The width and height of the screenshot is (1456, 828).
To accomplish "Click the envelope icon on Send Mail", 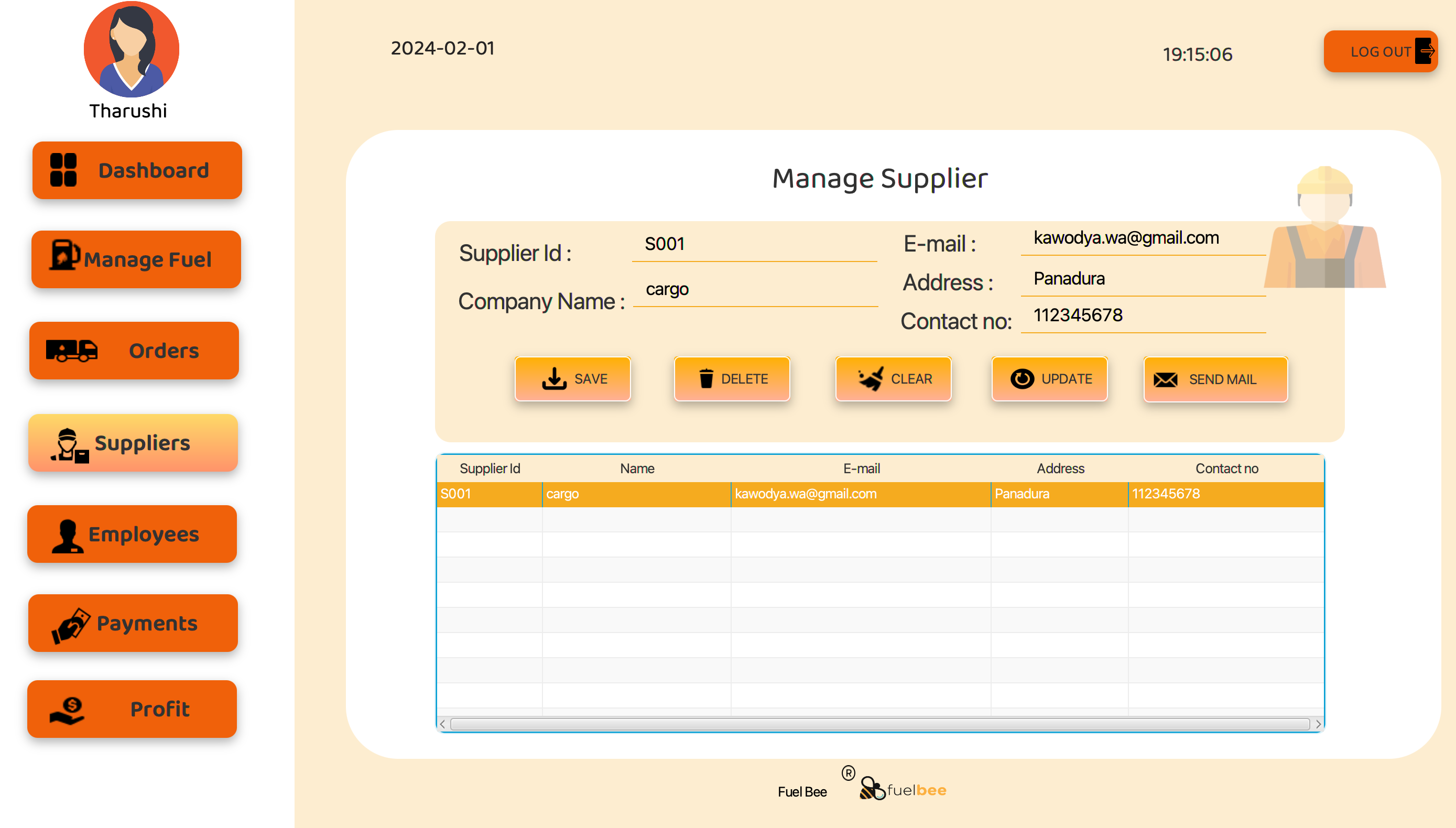I will (x=1165, y=379).
